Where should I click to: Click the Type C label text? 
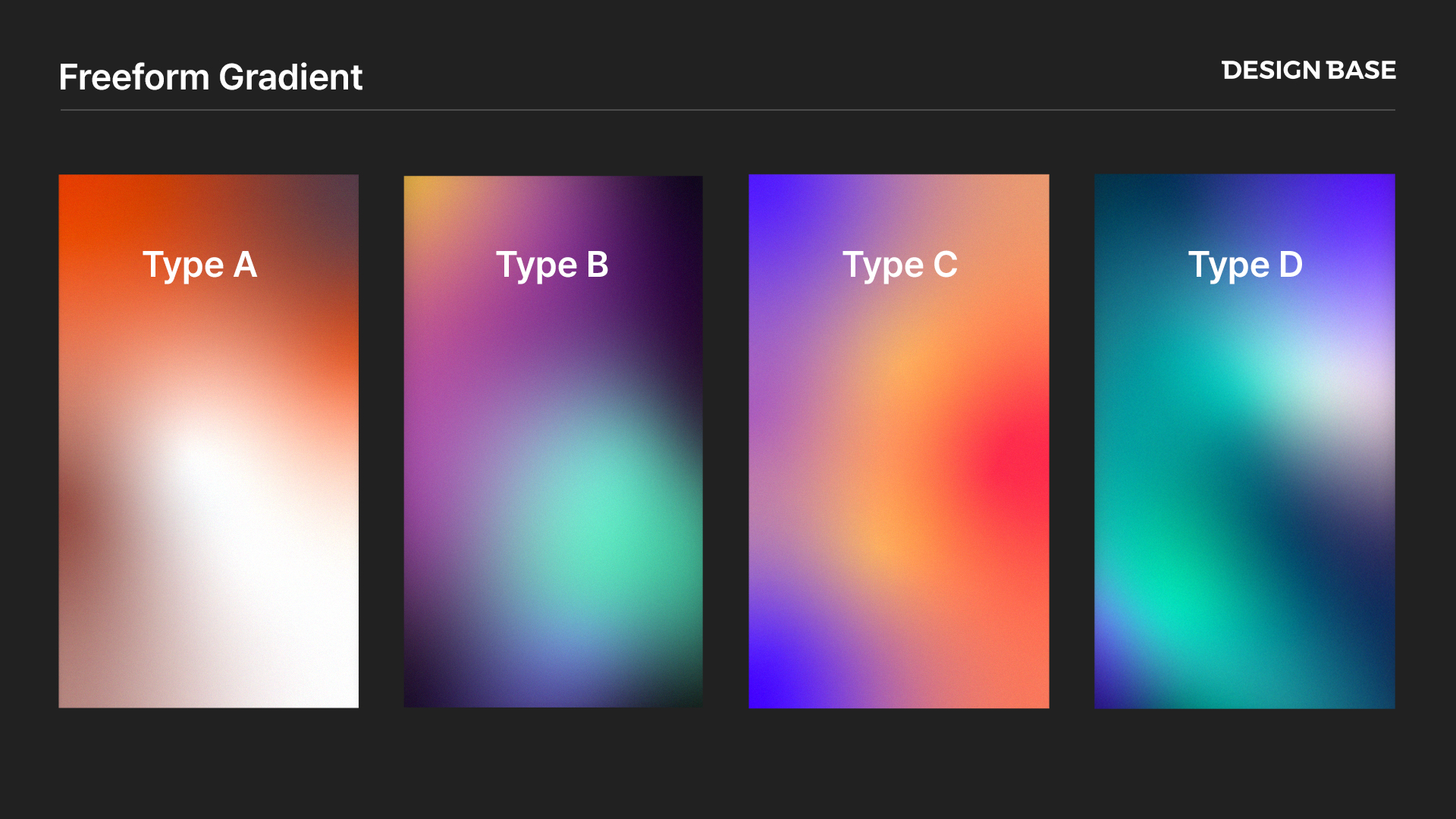point(899,265)
